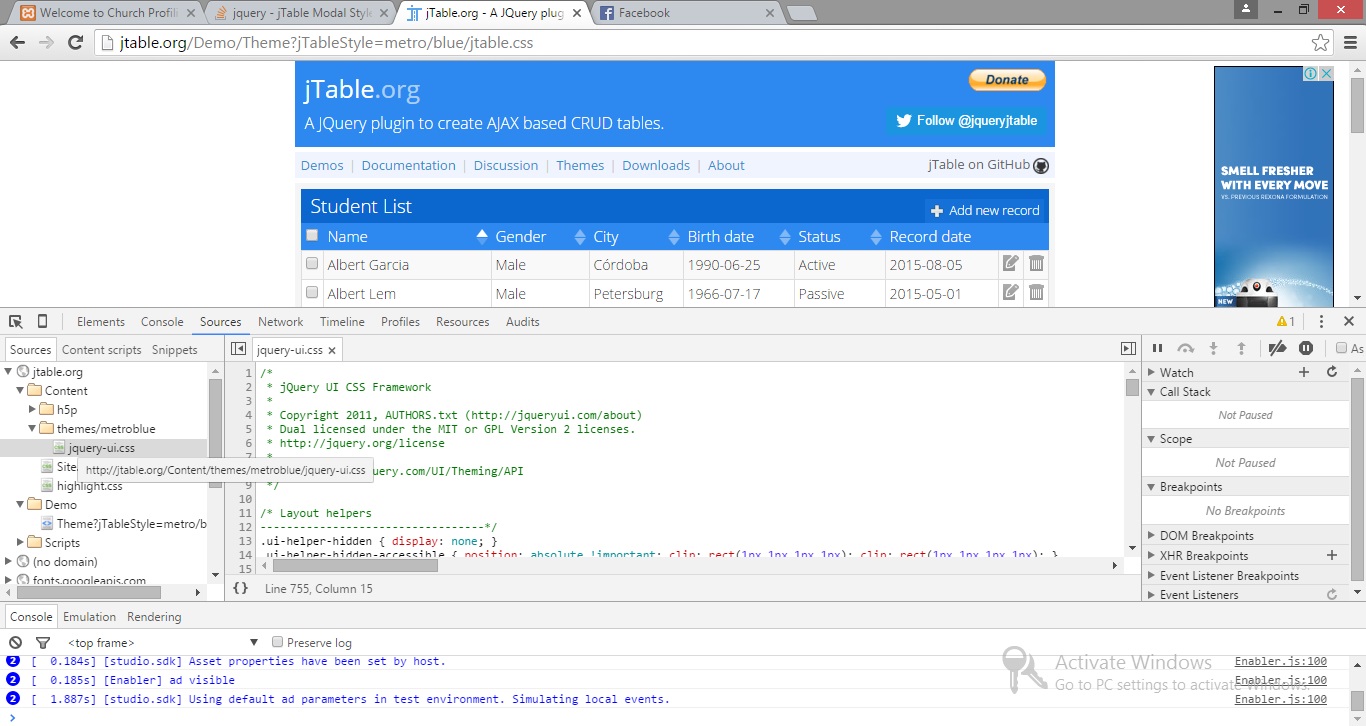Viewport: 1366px width, 726px height.
Task: Edit Albert Garcia's record with the pencil icon
Action: [x=1010, y=264]
